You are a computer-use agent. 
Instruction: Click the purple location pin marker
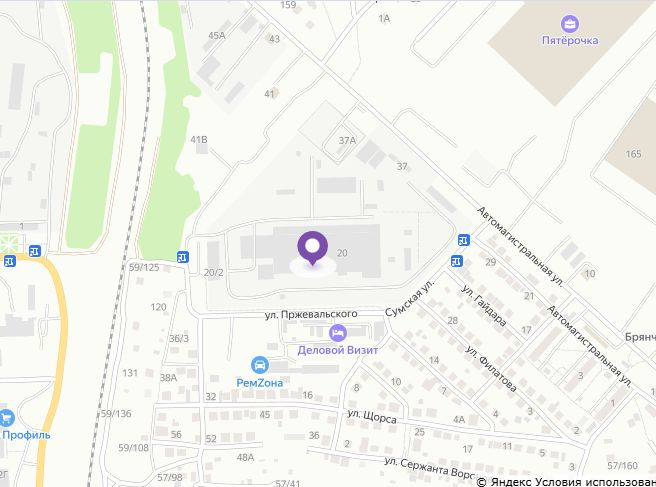coord(313,248)
